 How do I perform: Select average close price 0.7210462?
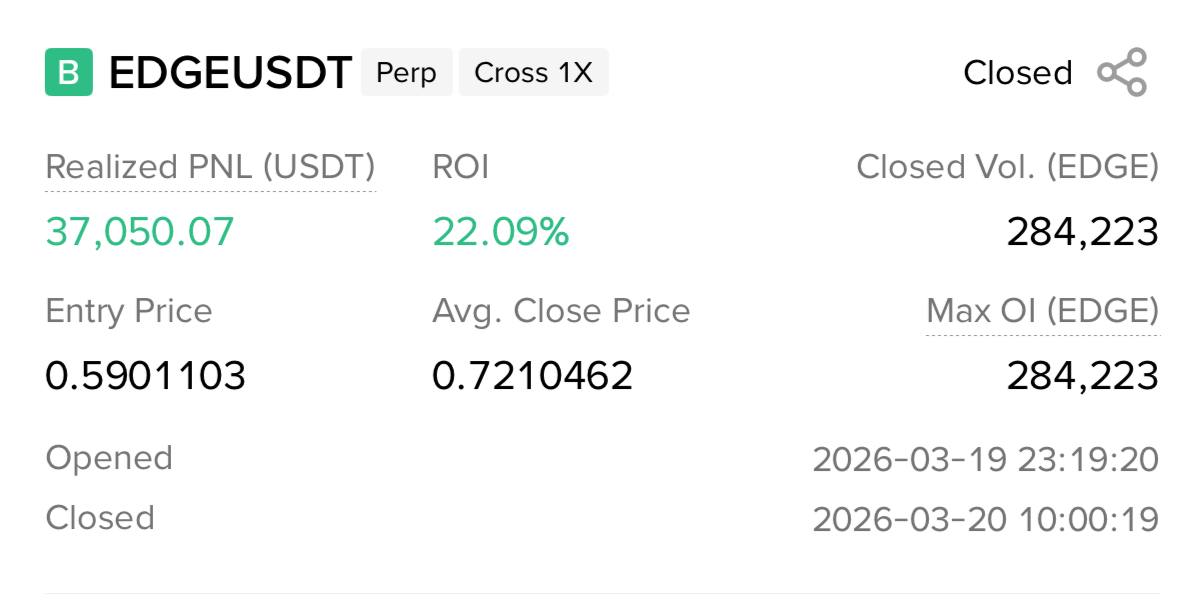[x=532, y=376]
